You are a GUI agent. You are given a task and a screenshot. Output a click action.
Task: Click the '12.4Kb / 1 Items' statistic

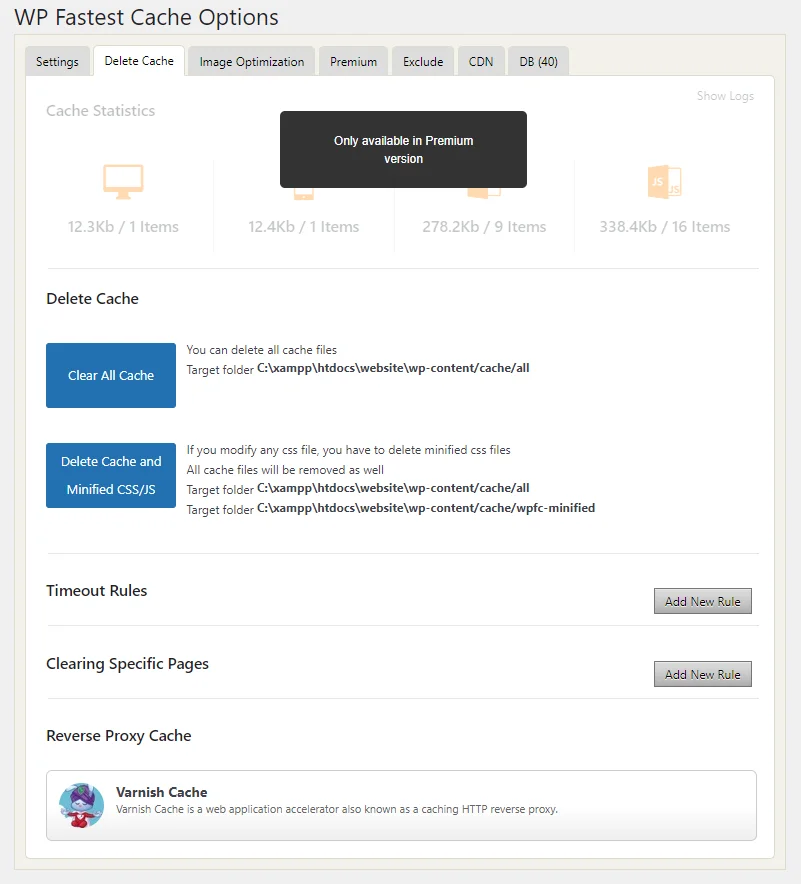(x=303, y=227)
